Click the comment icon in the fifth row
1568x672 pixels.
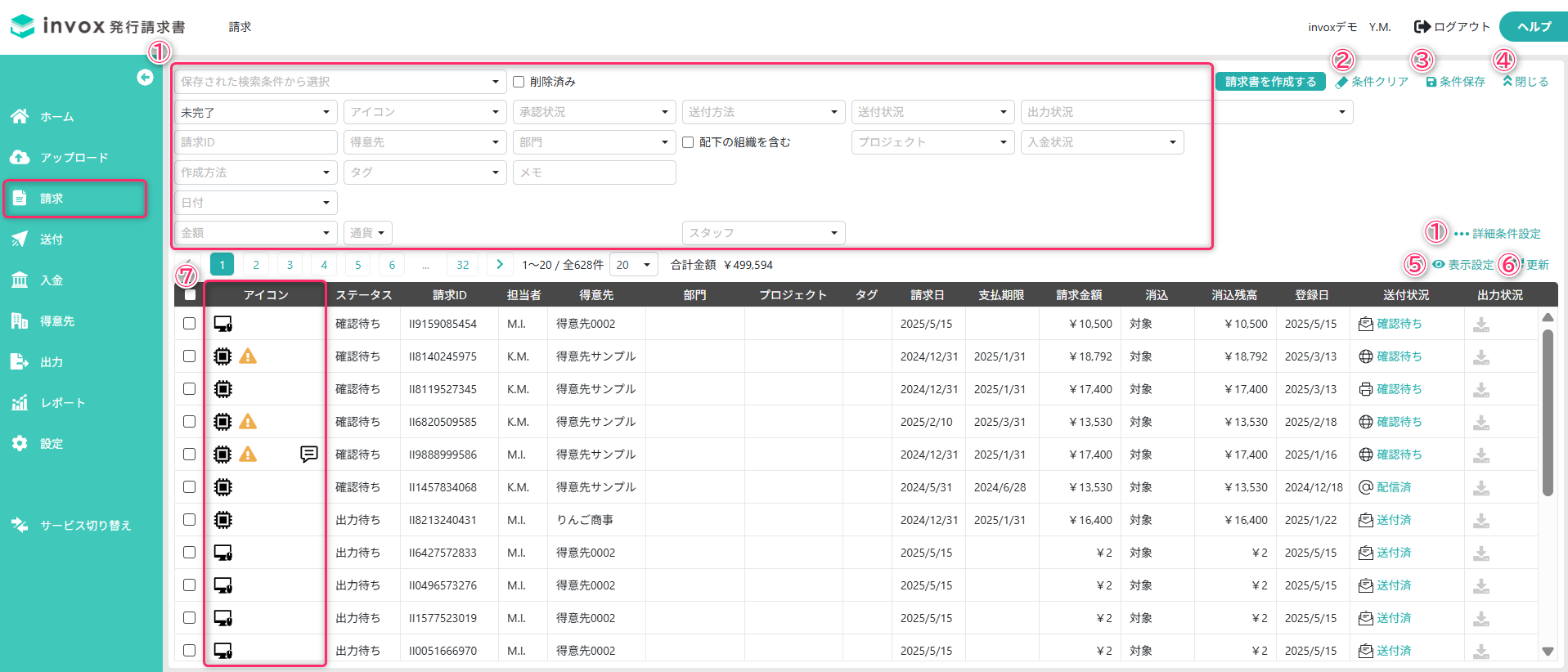coord(308,454)
